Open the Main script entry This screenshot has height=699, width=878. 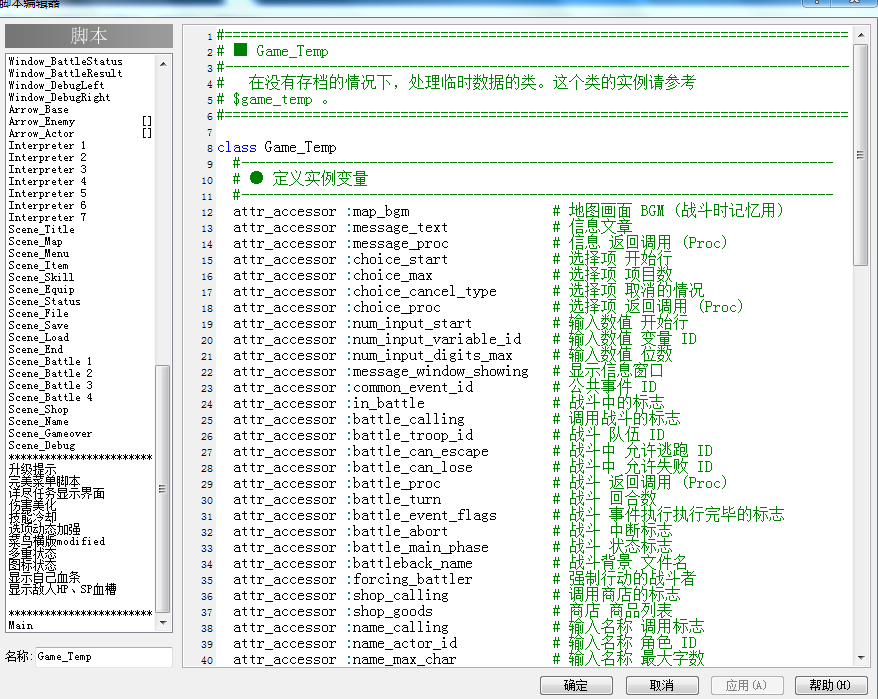pos(21,625)
